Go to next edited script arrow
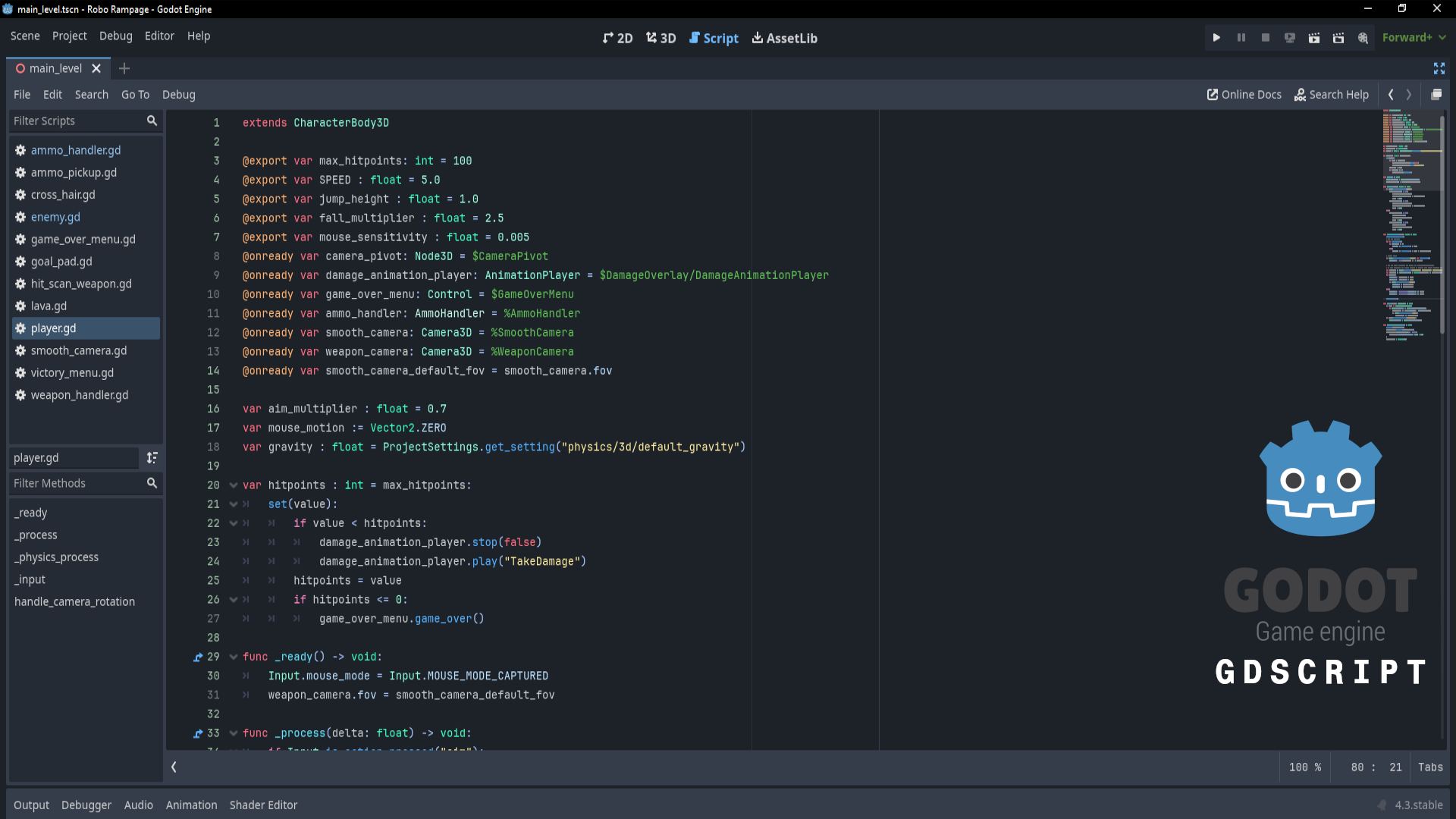The width and height of the screenshot is (1456, 819). coord(1409,95)
